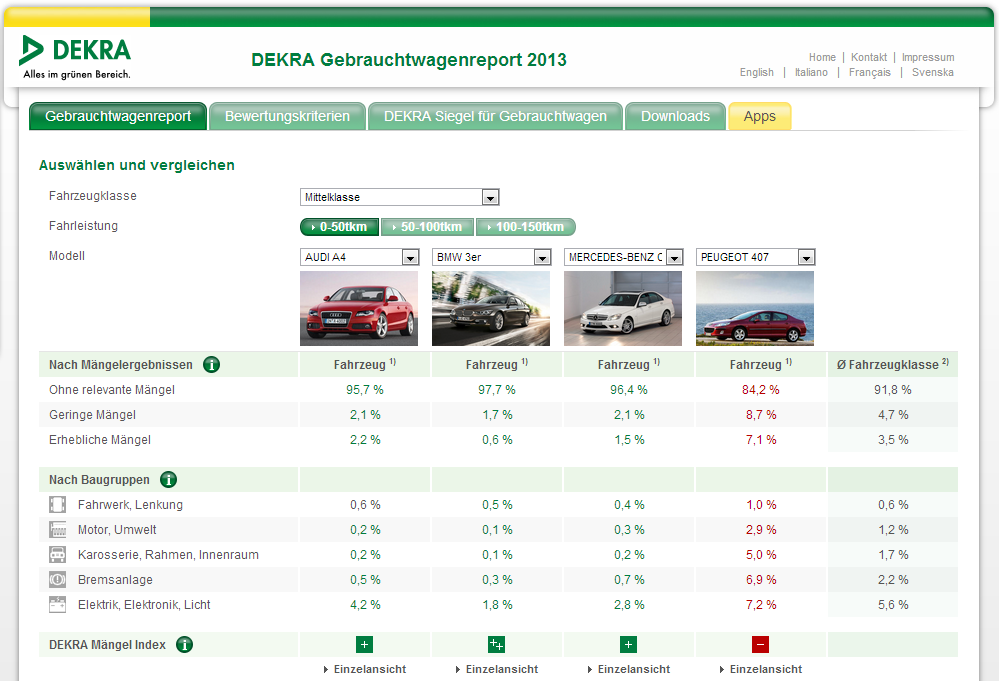Switch language to English
The height and width of the screenshot is (681, 999).
[x=756, y=73]
